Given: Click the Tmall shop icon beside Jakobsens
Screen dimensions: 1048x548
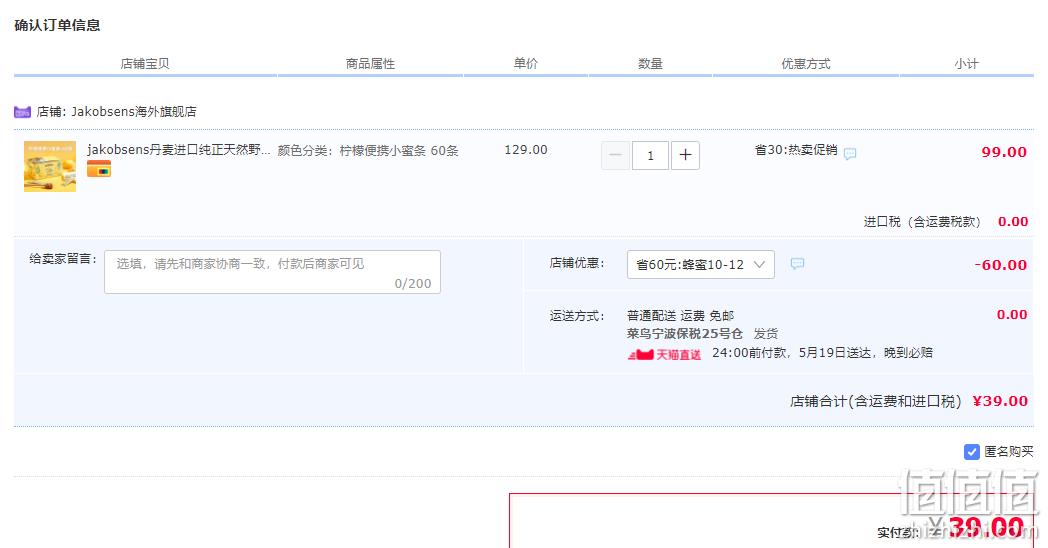Looking at the screenshot, I should [22, 112].
